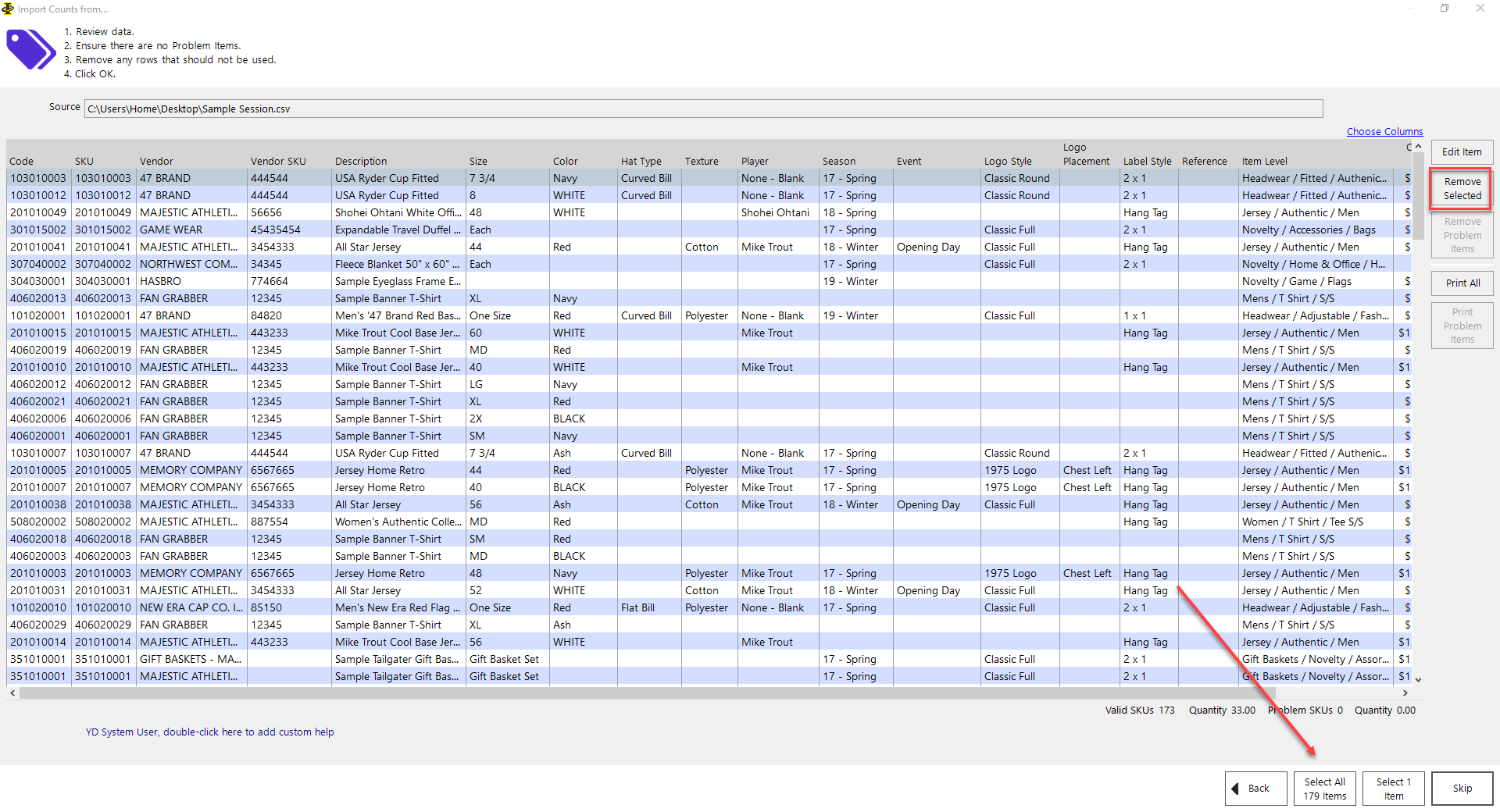Click Women's Authentic Colle... description
This screenshot has width=1500, height=812.
(398, 522)
